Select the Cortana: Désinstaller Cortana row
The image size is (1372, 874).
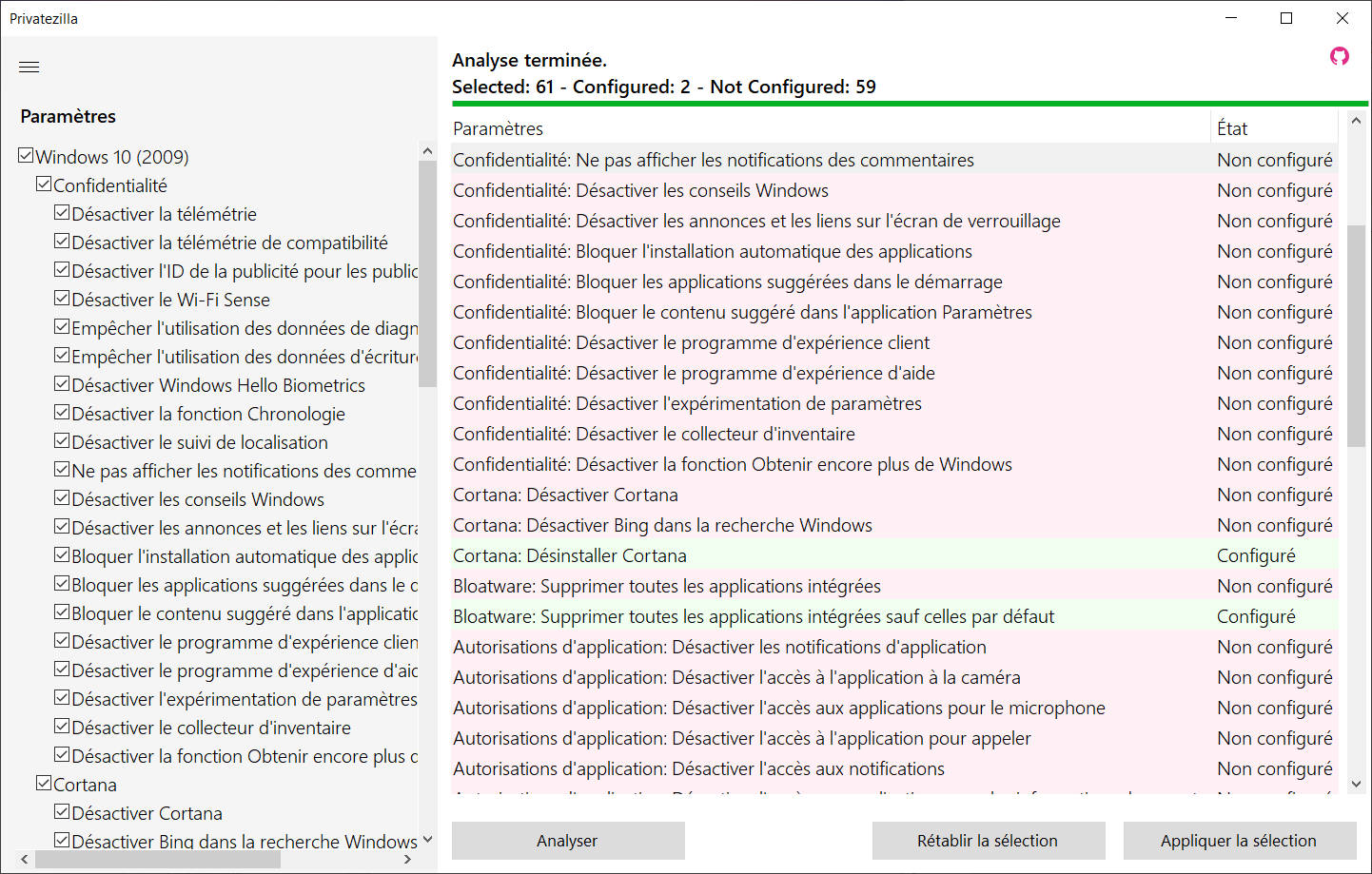pos(895,555)
